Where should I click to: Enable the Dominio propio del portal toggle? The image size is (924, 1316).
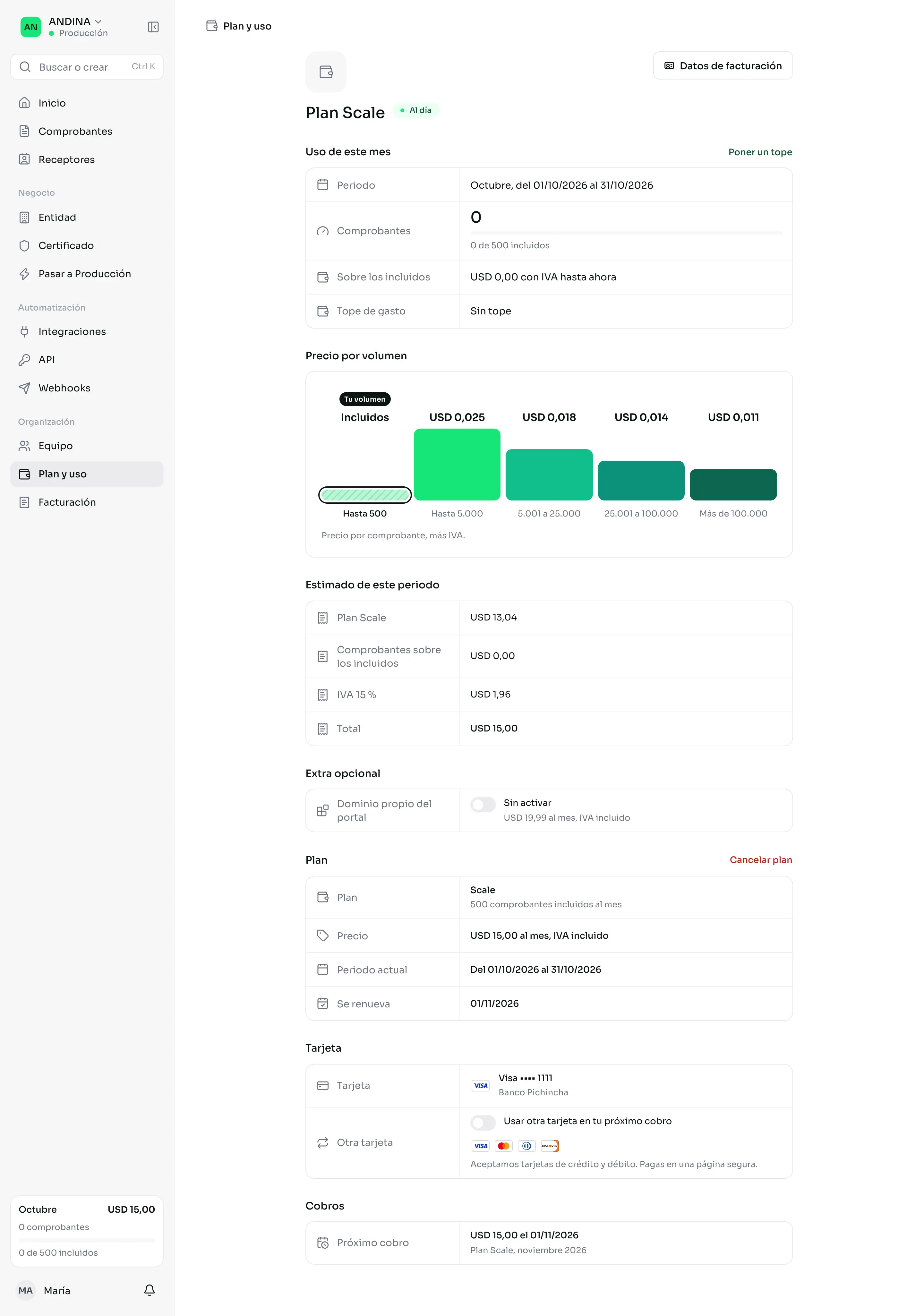483,804
